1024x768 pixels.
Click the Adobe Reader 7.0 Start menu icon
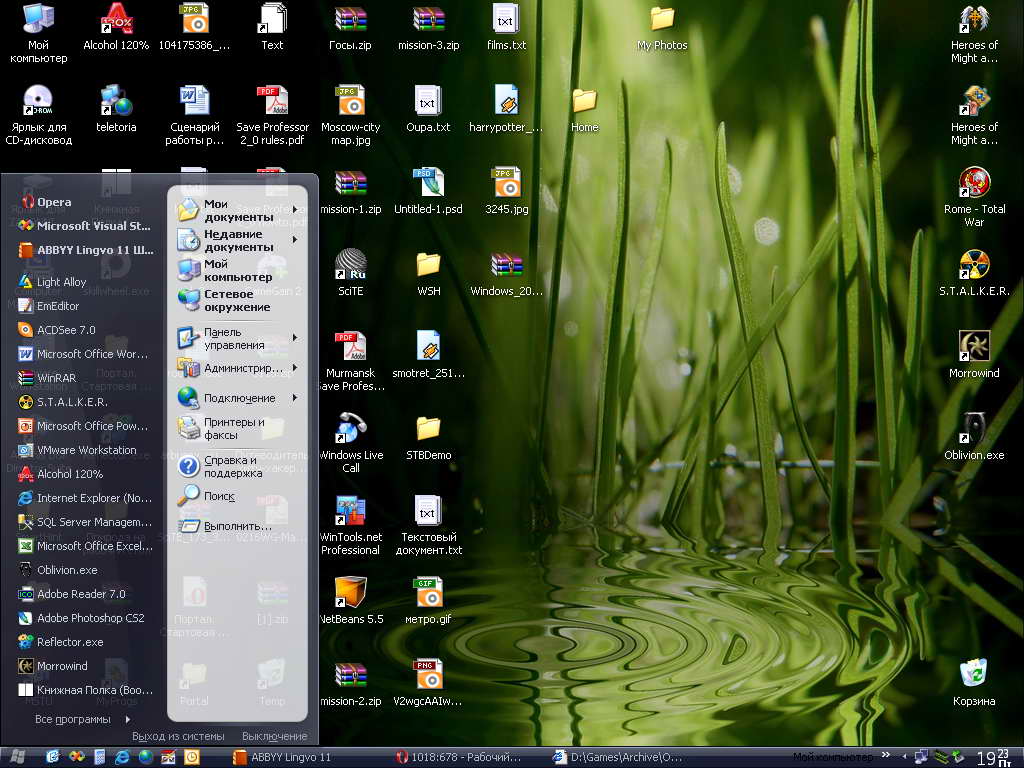coord(25,594)
